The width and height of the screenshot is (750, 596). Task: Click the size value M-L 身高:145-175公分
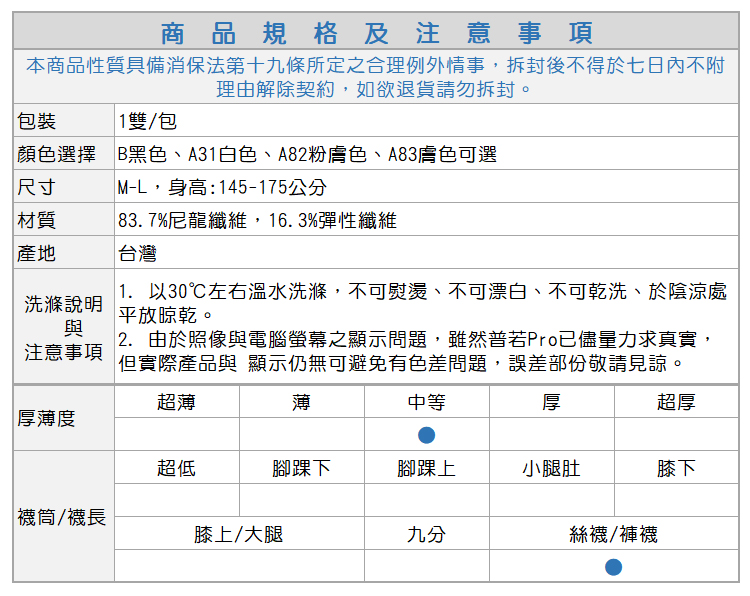pyautogui.click(x=222, y=187)
